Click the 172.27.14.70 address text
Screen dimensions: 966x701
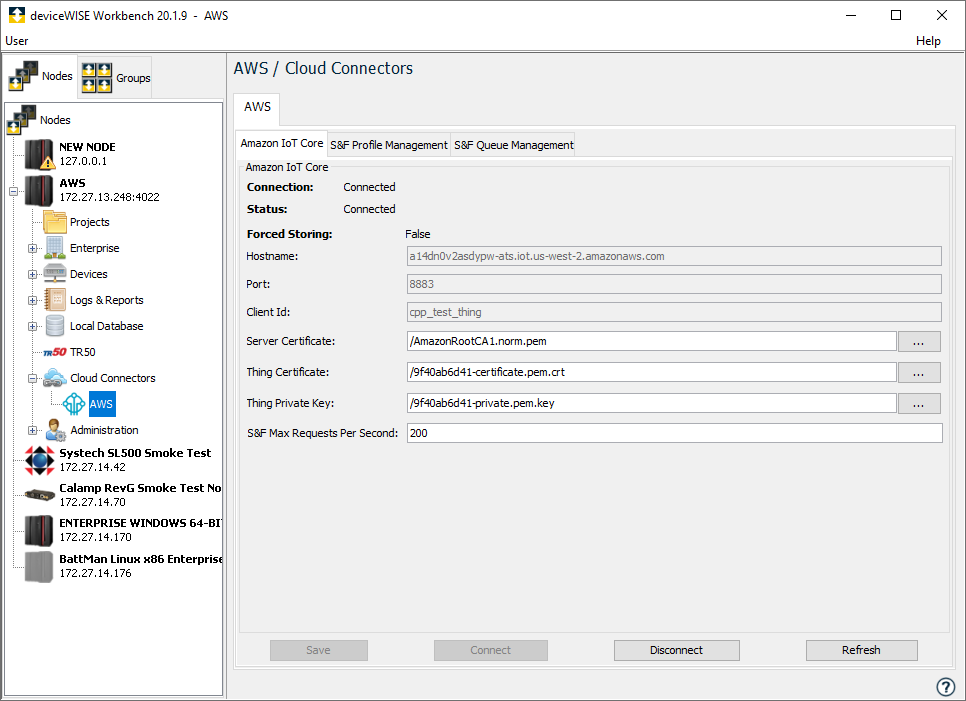[x=92, y=502]
